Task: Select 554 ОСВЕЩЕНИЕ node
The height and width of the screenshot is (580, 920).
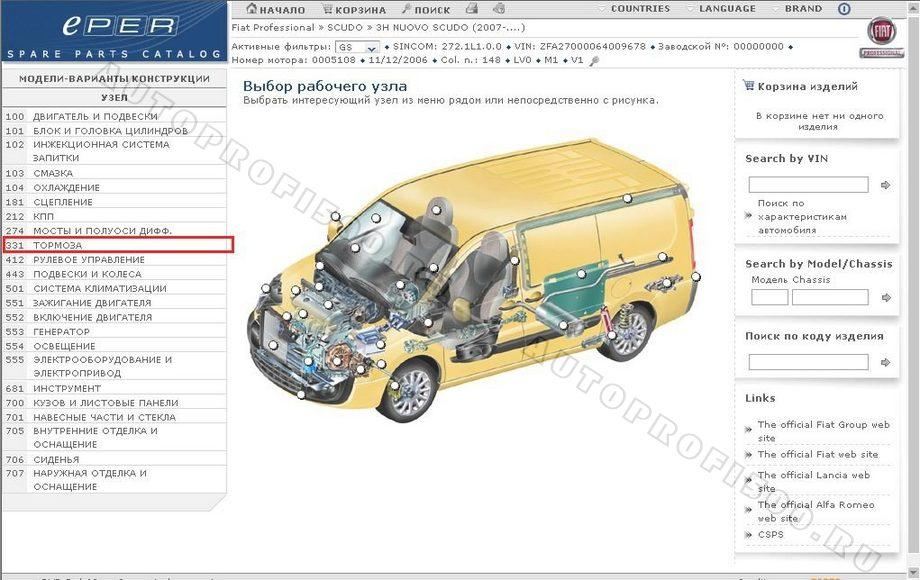Action: tap(114, 346)
